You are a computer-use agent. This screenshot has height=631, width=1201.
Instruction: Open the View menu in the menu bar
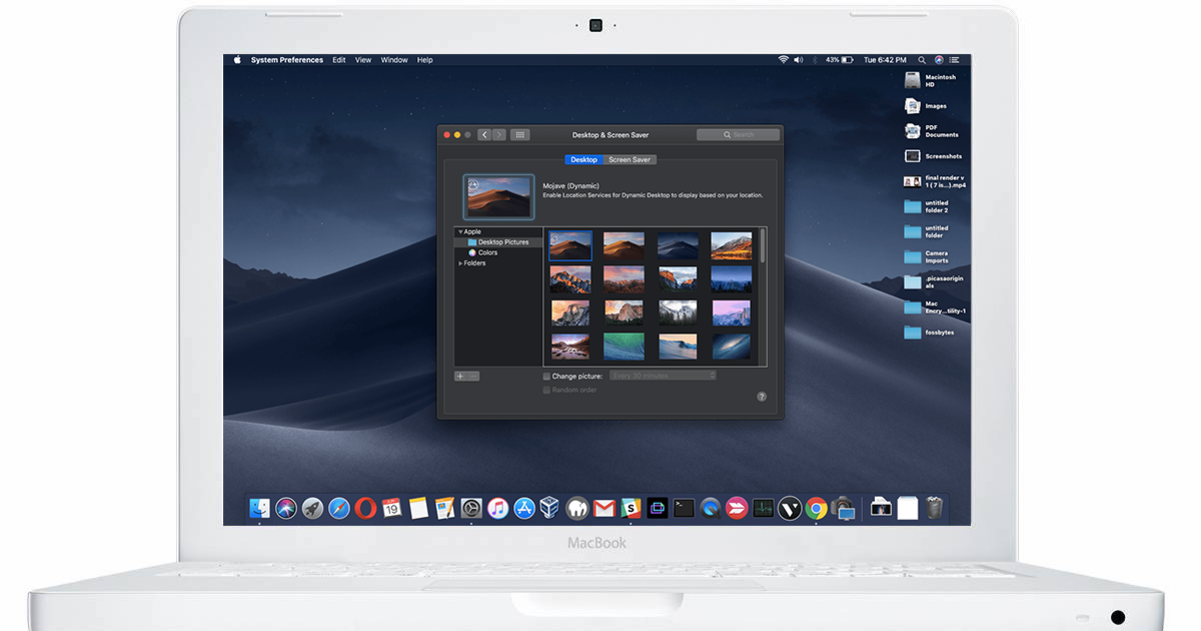(363, 59)
